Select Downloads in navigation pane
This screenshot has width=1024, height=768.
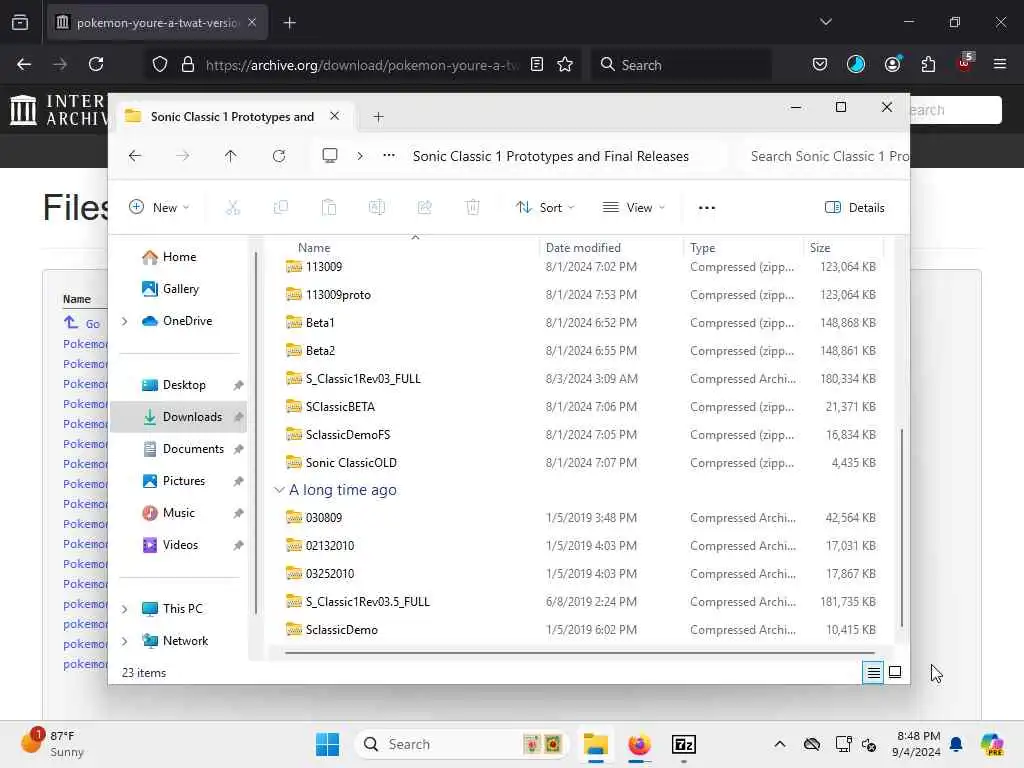[x=178, y=417]
